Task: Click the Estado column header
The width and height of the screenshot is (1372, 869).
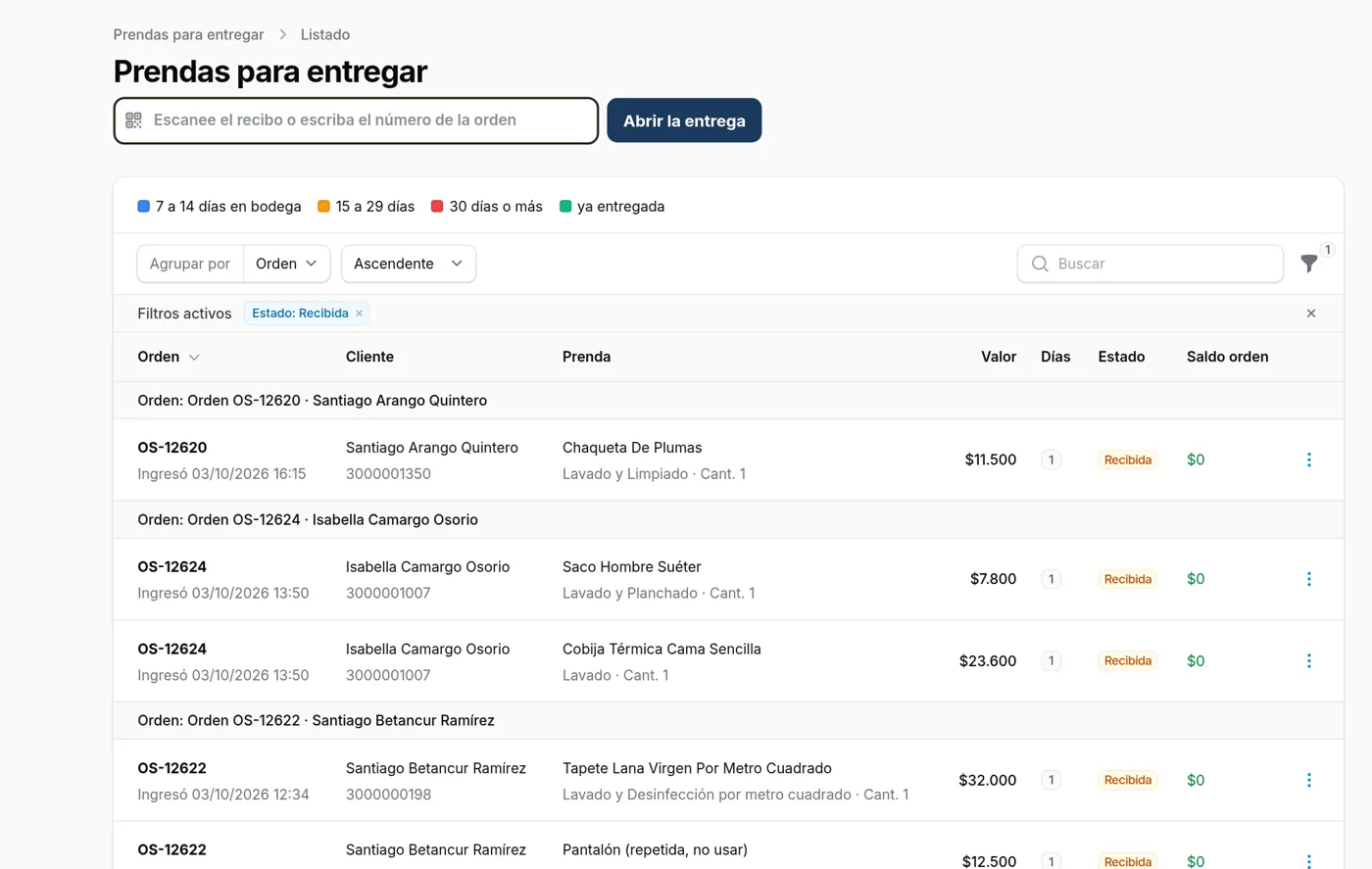Action: [1121, 357]
